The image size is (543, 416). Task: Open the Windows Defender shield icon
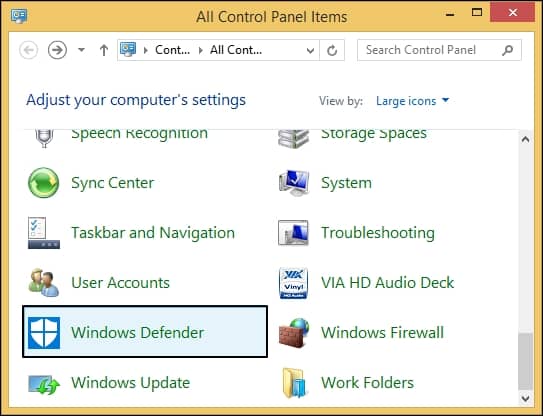[44, 333]
